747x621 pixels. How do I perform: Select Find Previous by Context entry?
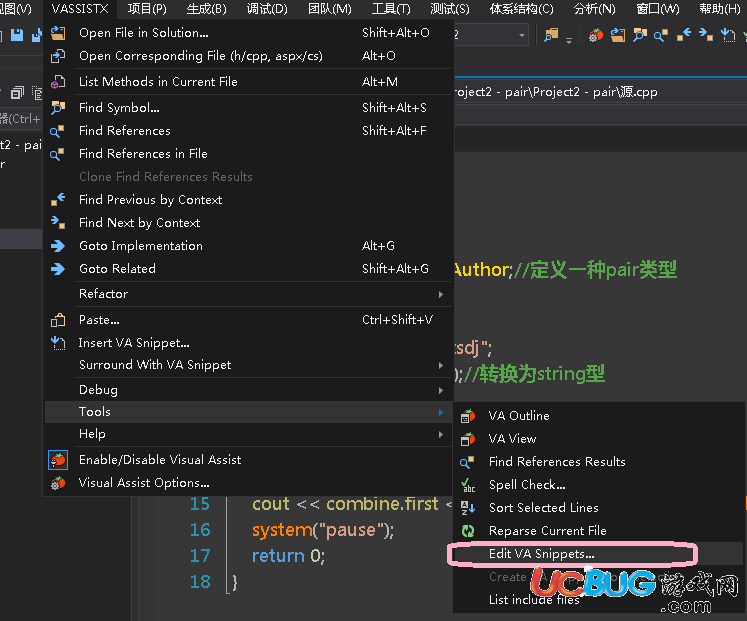click(248, 200)
